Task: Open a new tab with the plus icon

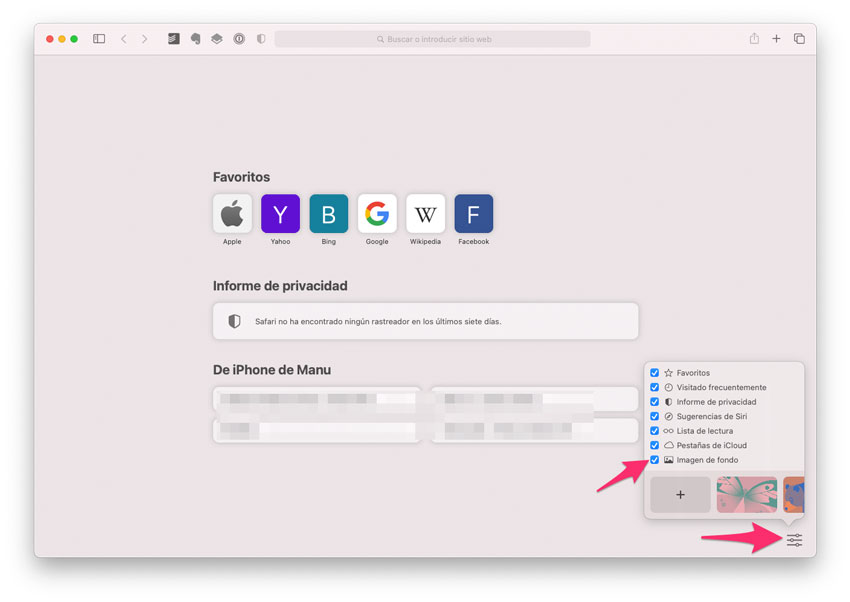Action: click(777, 39)
